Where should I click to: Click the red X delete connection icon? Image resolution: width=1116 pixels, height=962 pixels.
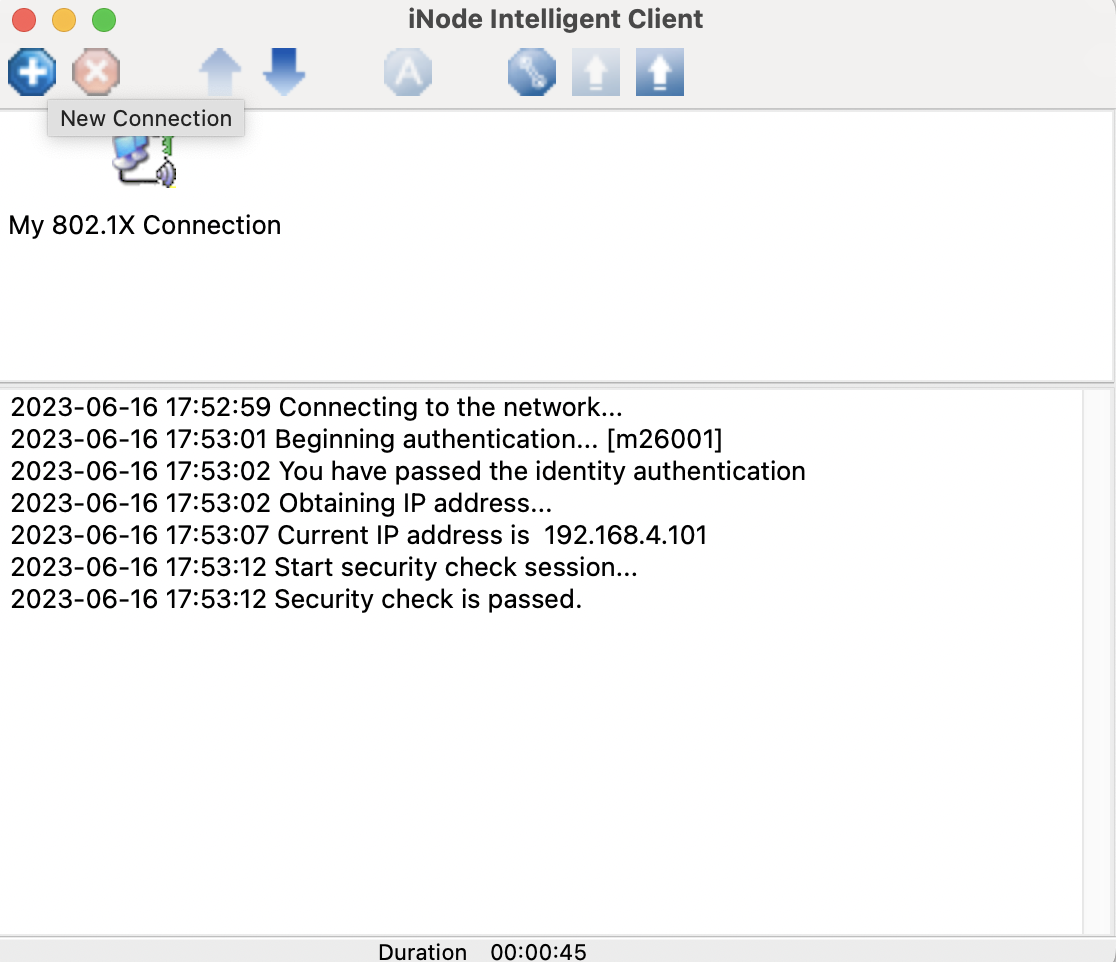tap(96, 72)
